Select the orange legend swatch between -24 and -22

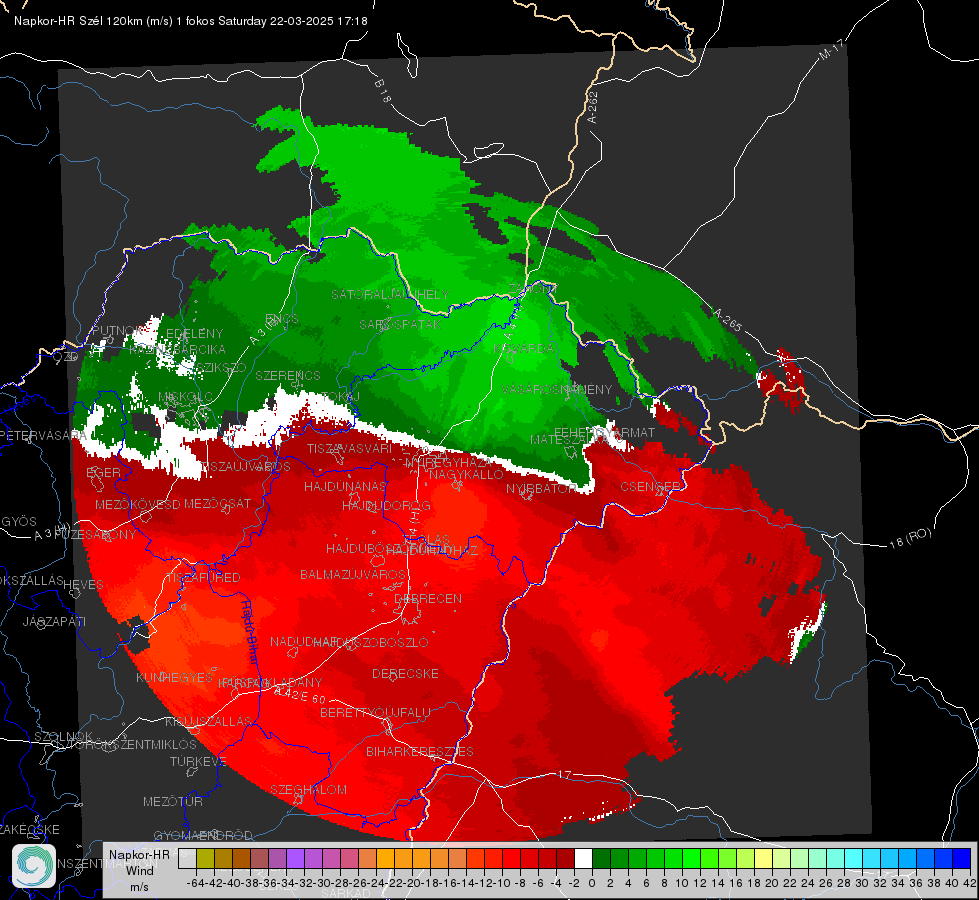click(385, 859)
